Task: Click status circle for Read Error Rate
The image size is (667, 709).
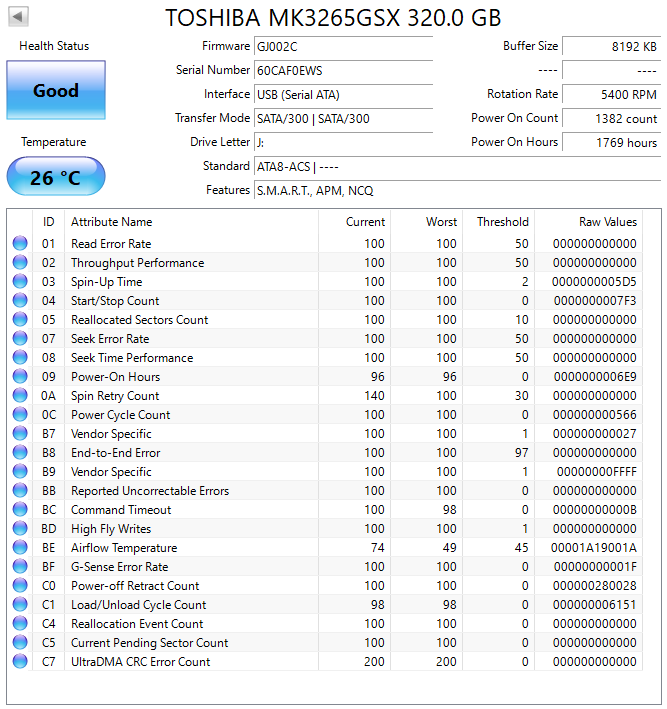Action: (20, 243)
